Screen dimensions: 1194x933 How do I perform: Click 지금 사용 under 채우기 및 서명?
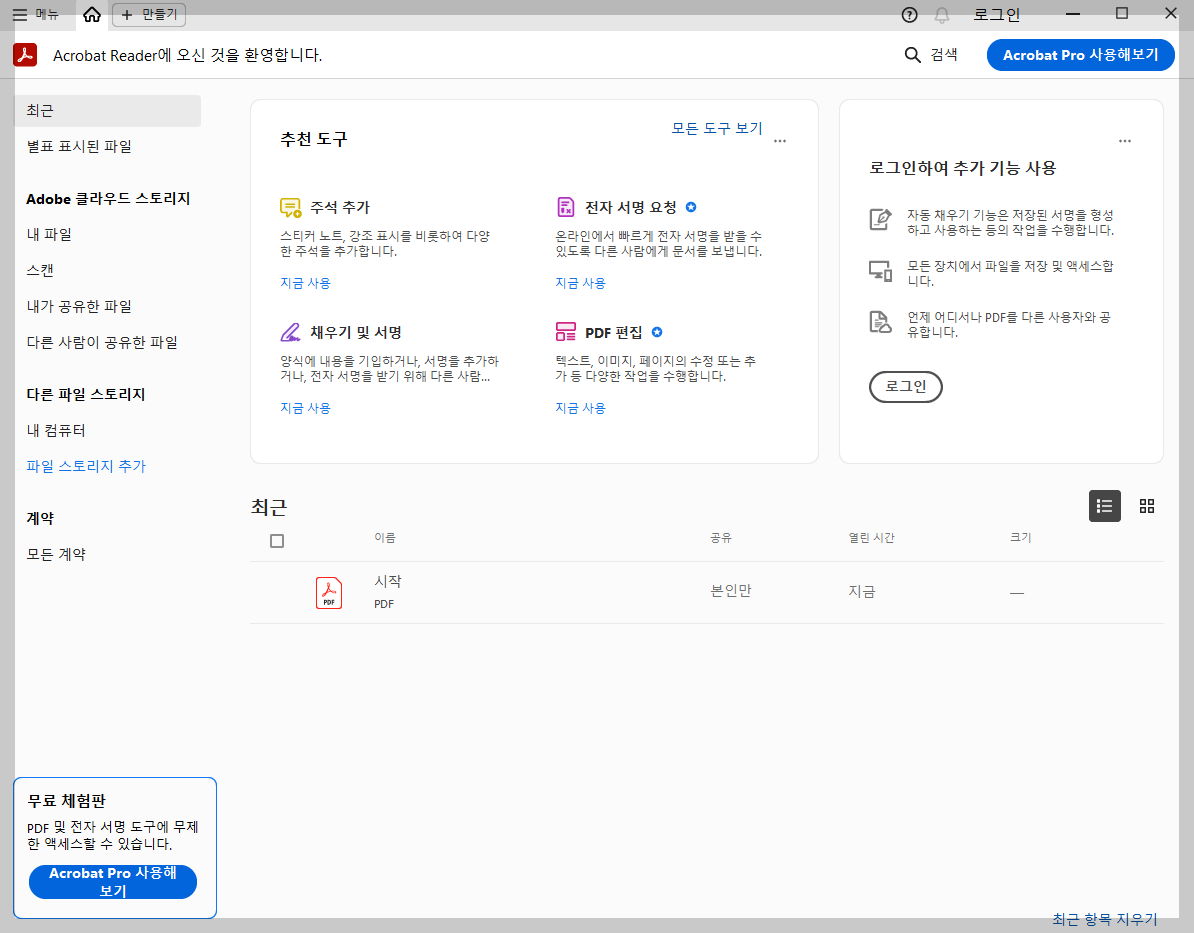coord(305,407)
